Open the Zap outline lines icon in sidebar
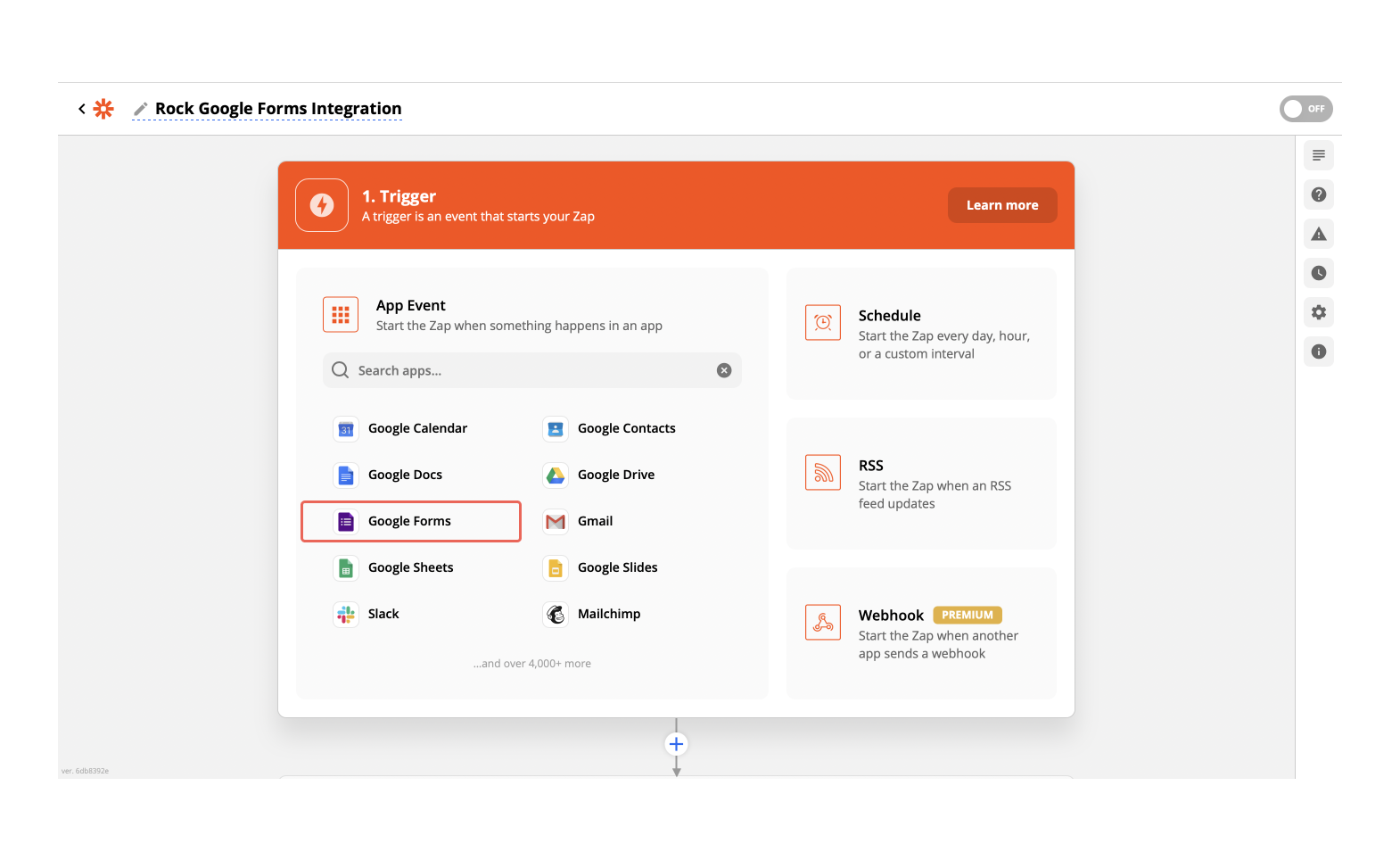 click(x=1319, y=155)
